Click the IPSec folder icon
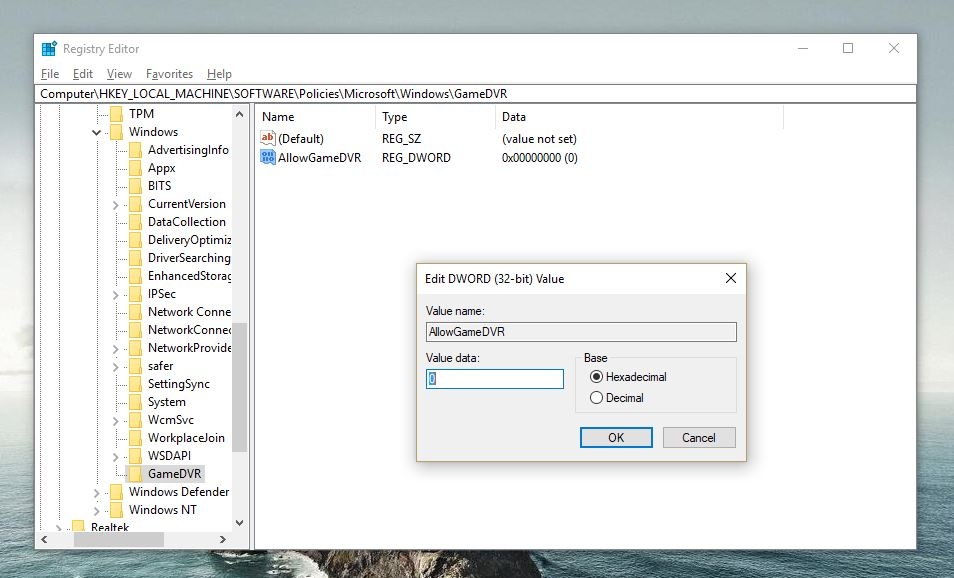This screenshot has width=954, height=578. 136,294
